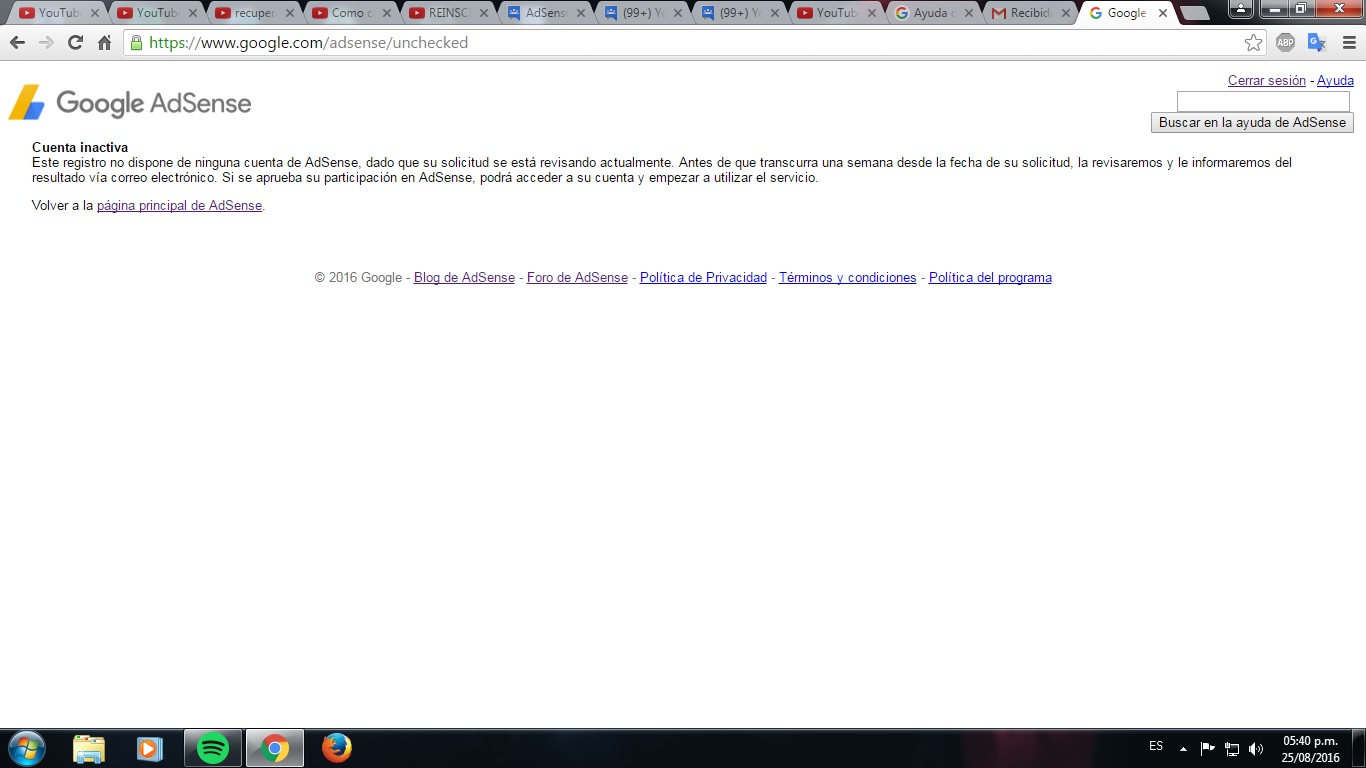1366x768 pixels.
Task: Open 'Política de Privacidad'
Action: pyautogui.click(x=703, y=277)
